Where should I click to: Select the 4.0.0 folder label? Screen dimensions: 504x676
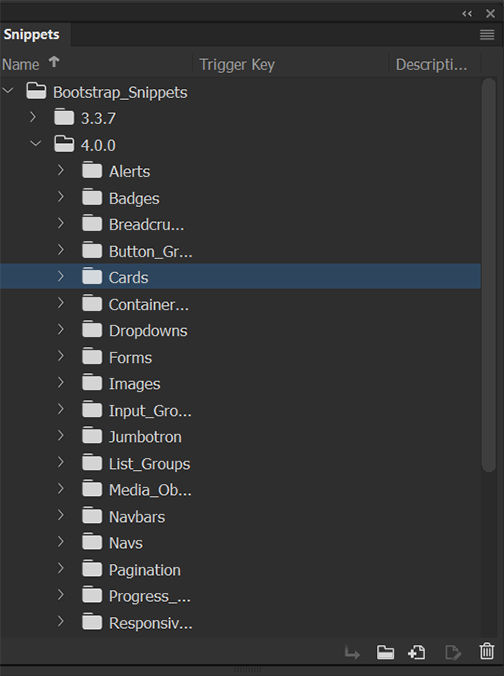coord(98,145)
